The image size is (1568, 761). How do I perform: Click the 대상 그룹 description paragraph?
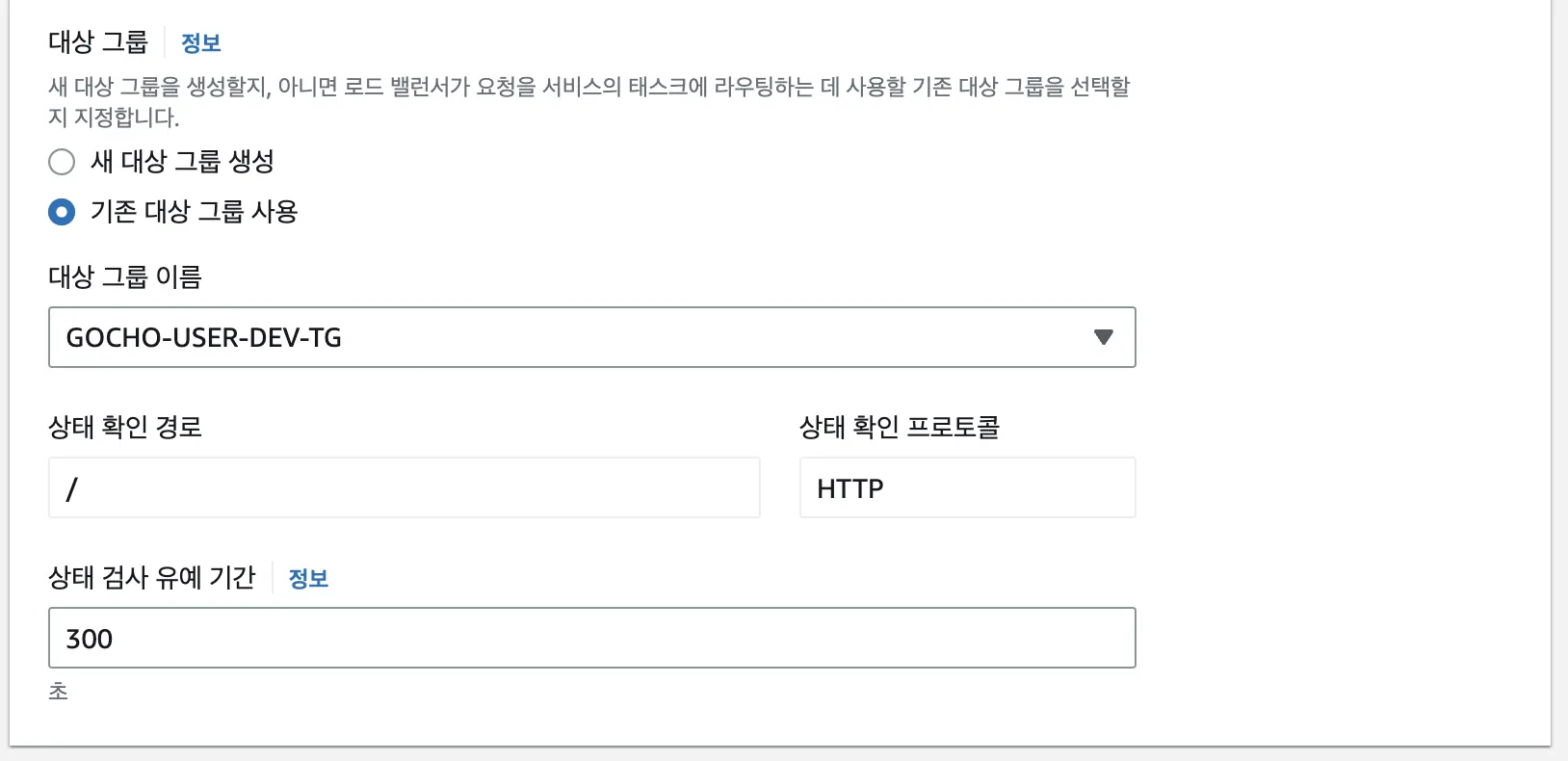(588, 101)
